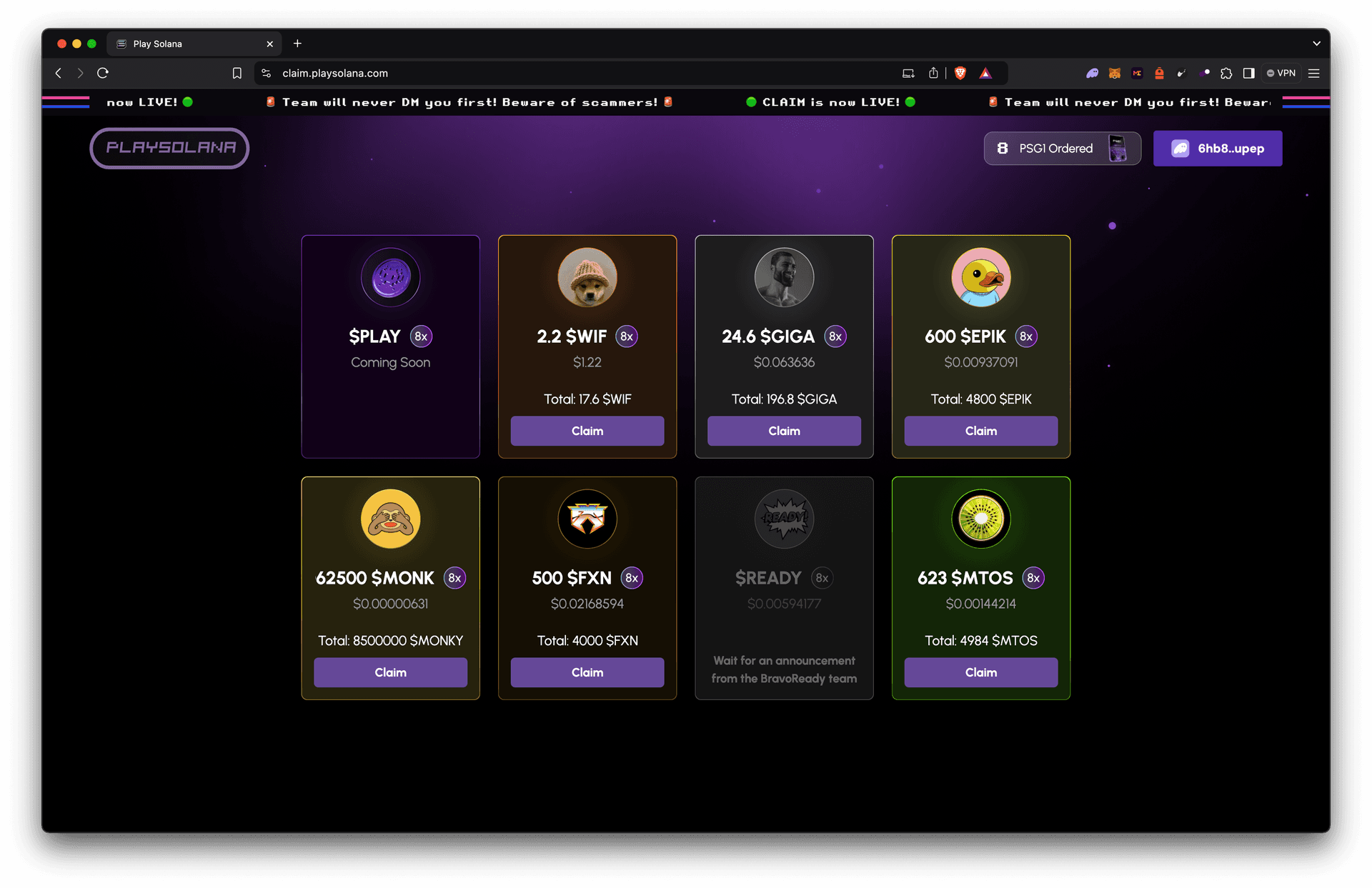Open the browser extensions puzzle icon
Image resolution: width=1372 pixels, height=888 pixels.
click(1226, 73)
